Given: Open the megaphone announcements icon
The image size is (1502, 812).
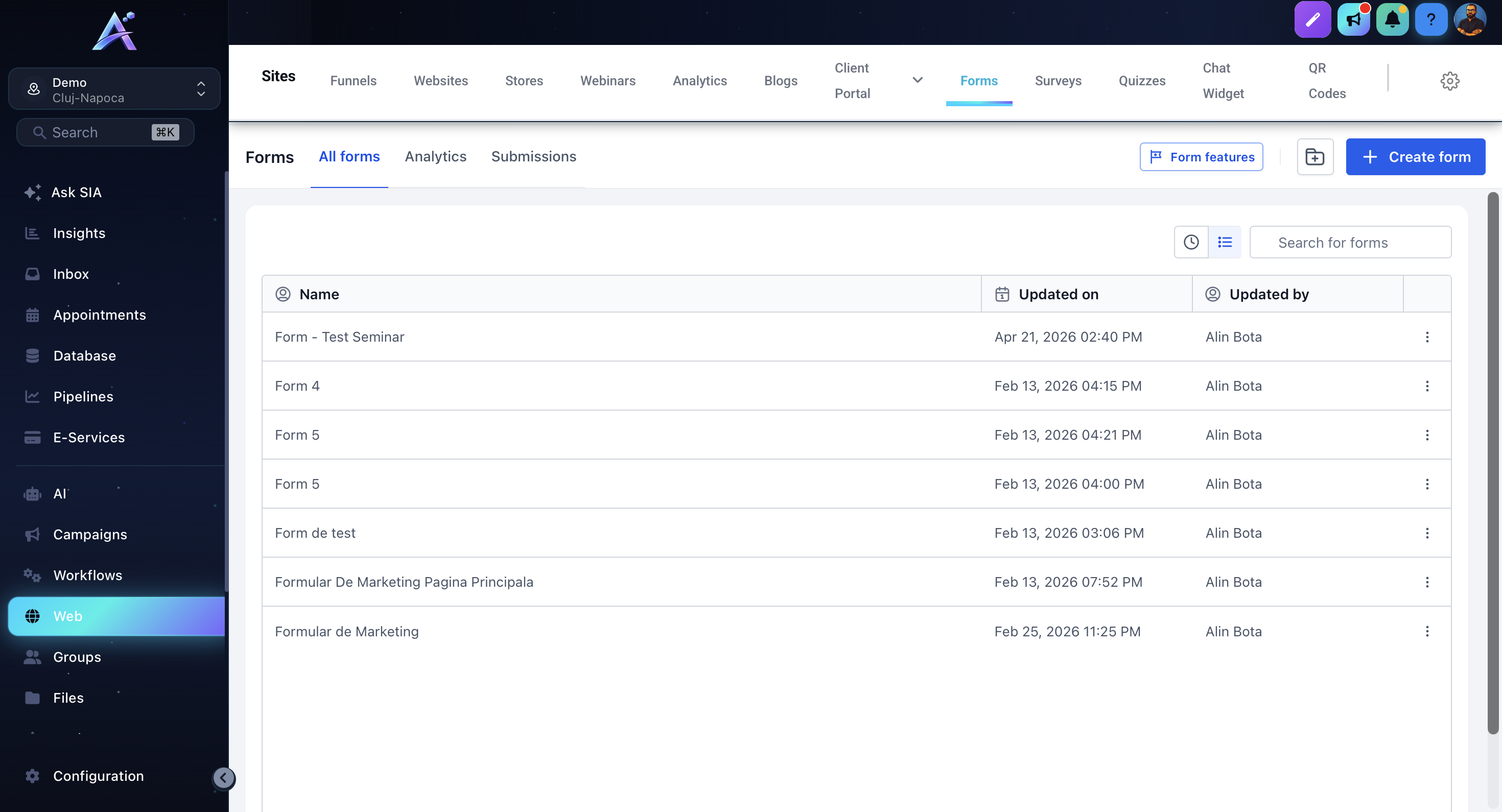Looking at the screenshot, I should [x=1353, y=20].
